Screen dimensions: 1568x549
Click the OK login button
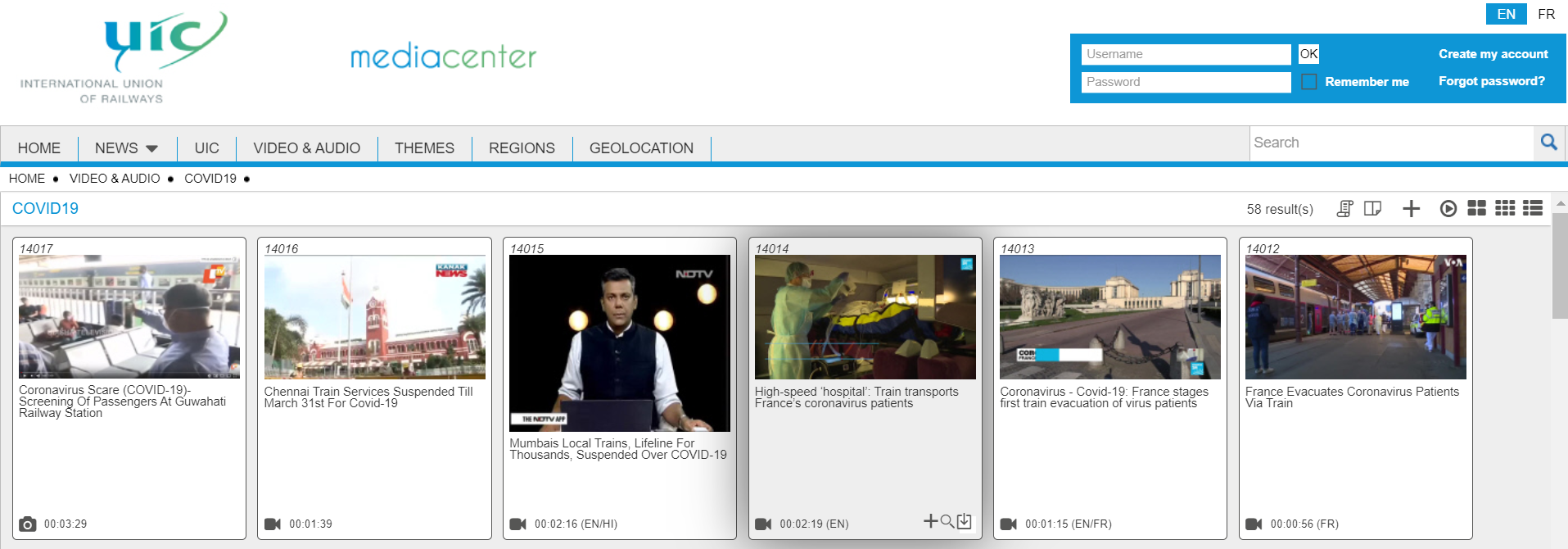coord(1308,54)
